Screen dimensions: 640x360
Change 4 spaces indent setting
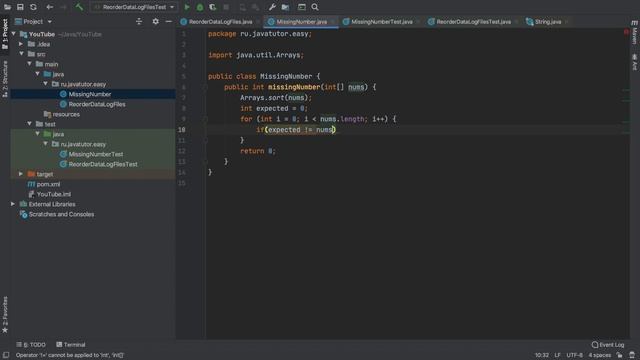[x=599, y=355]
